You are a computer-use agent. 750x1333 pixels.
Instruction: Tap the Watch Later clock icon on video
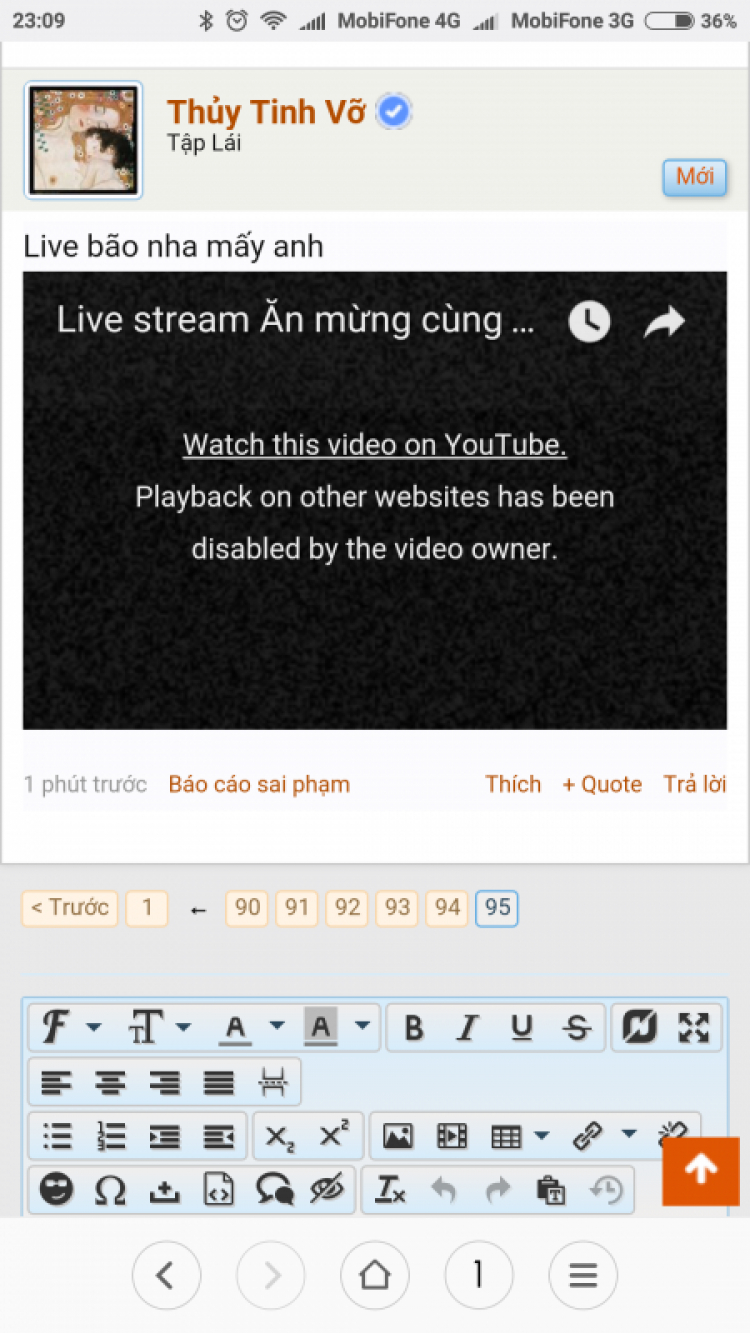(x=590, y=321)
